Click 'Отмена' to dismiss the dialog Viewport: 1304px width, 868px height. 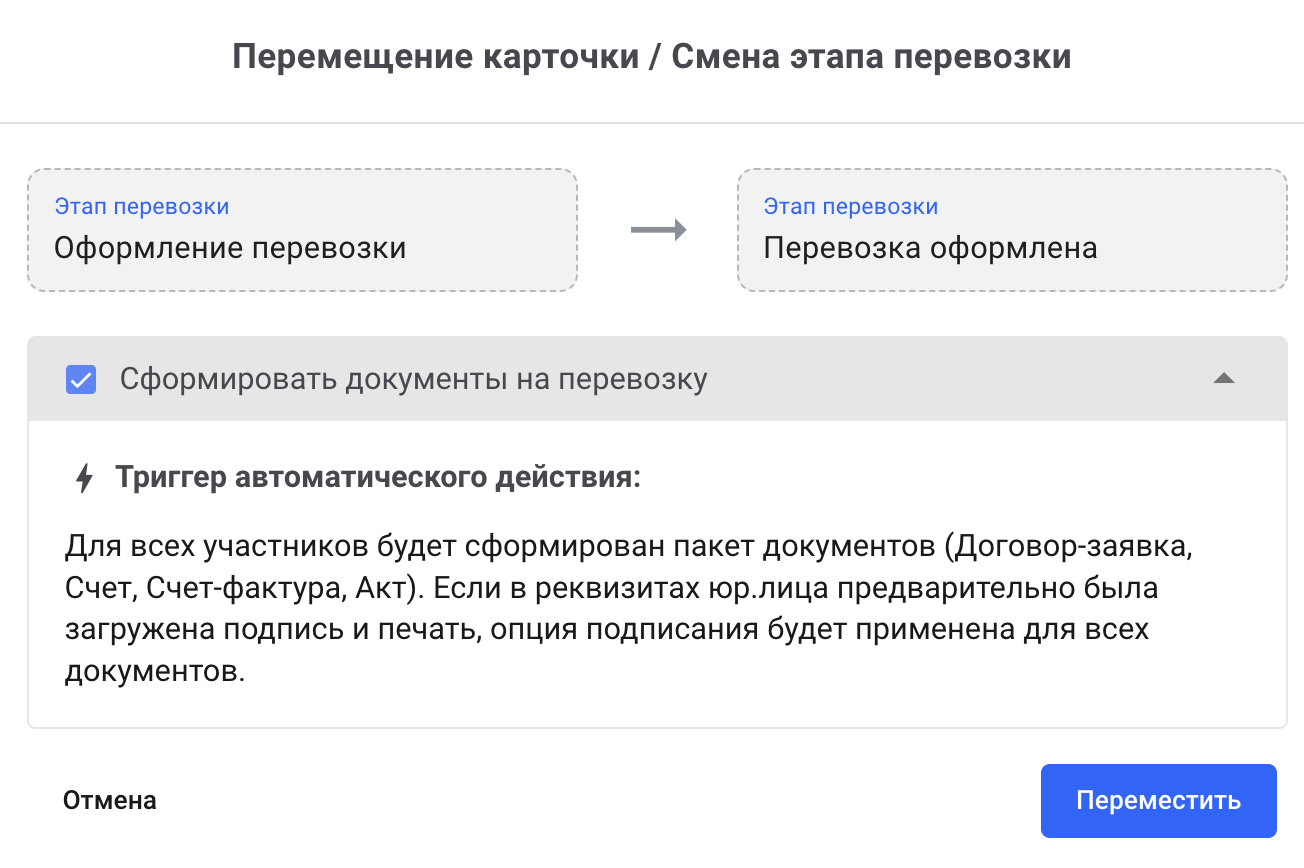[x=109, y=800]
